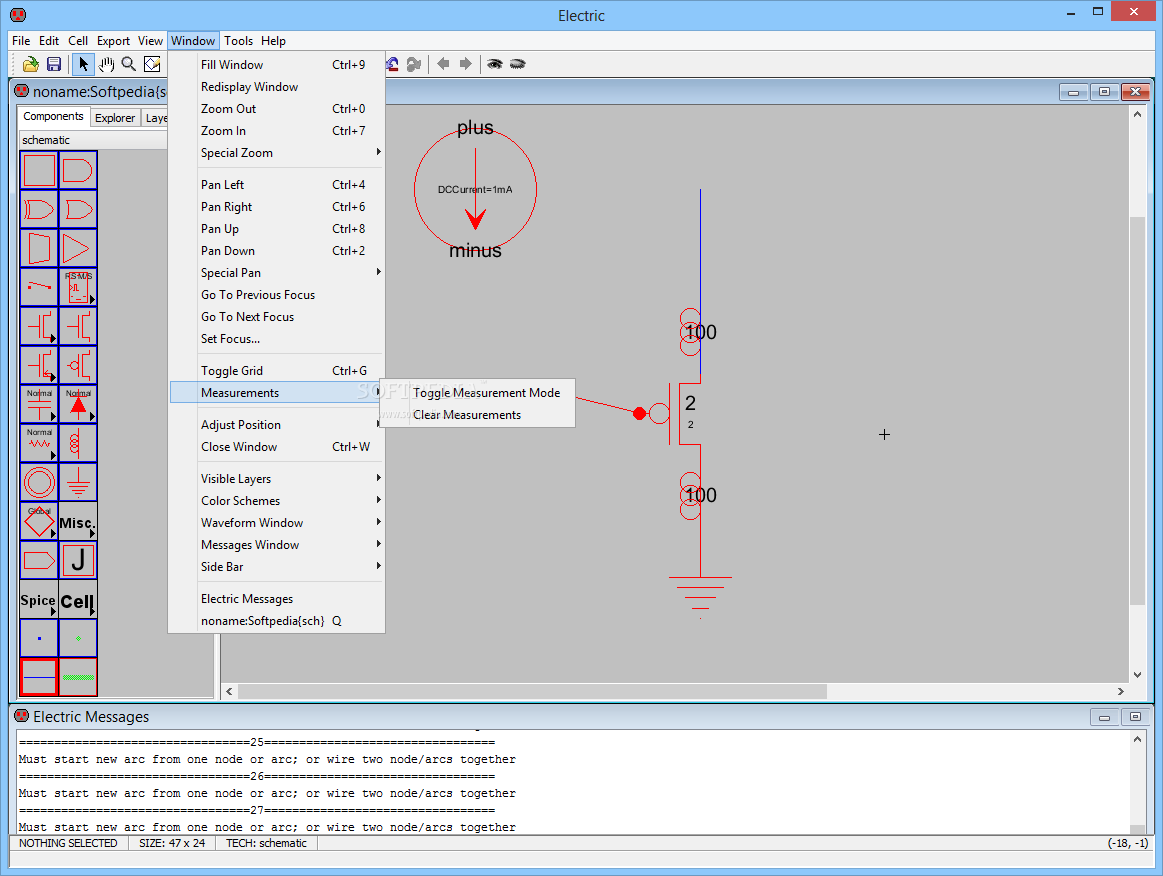The height and width of the screenshot is (876, 1163).
Task: Pick the AND gate component
Action: tap(78, 171)
